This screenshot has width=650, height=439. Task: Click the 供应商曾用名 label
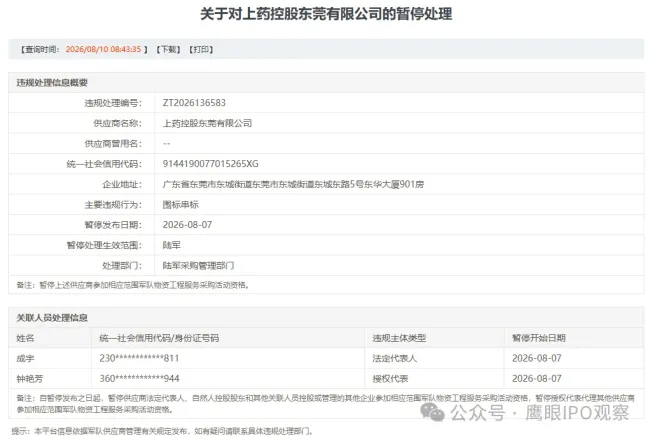[113, 143]
